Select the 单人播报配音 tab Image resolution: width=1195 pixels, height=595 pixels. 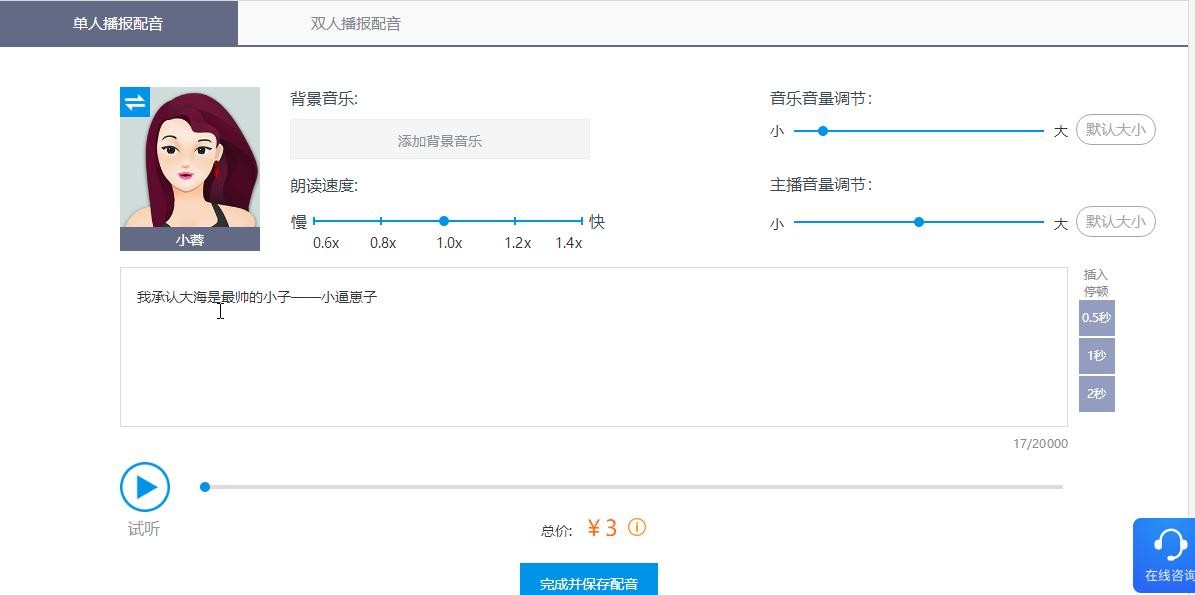[118, 24]
